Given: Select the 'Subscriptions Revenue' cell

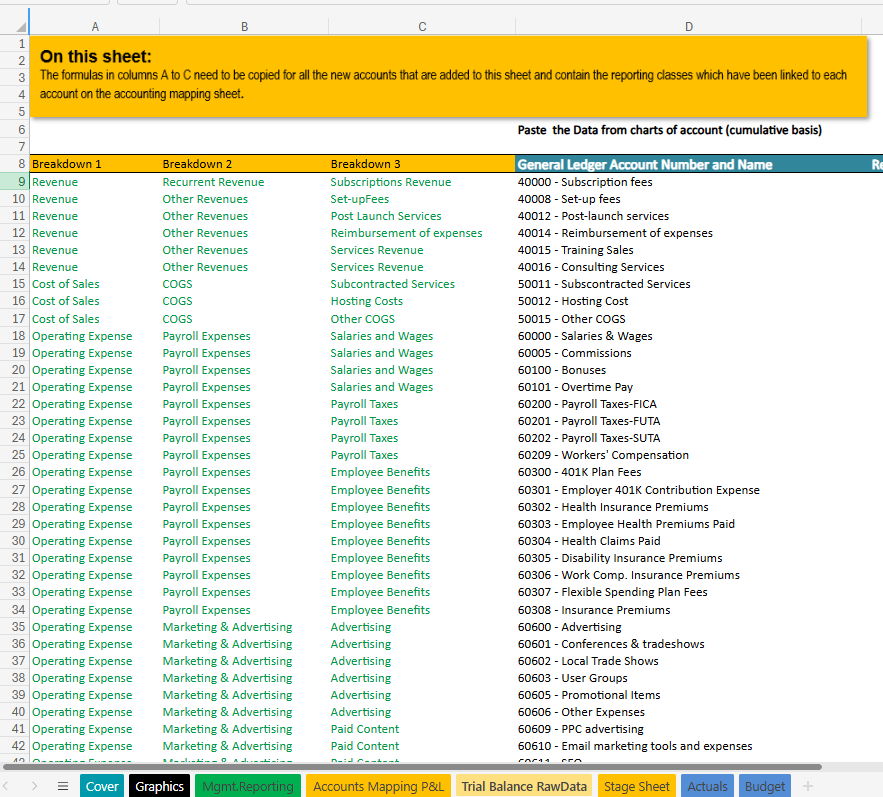Looking at the screenshot, I should (x=422, y=182).
